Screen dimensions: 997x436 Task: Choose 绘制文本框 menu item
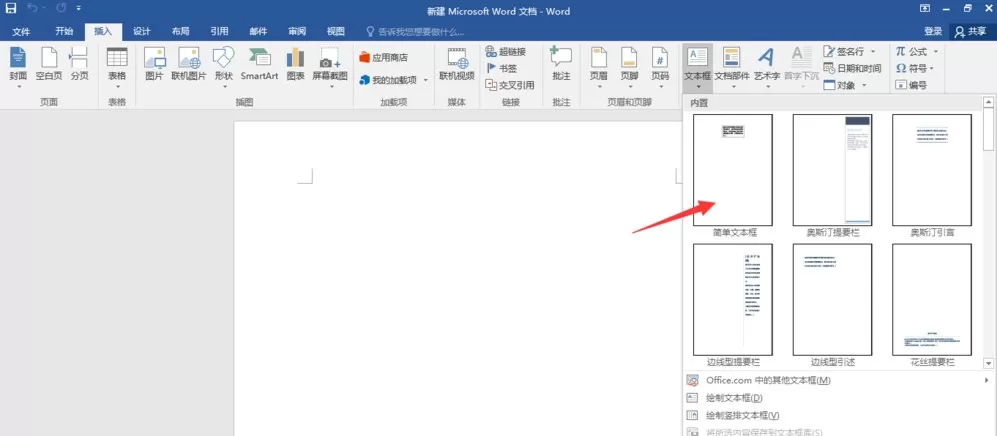838,398
